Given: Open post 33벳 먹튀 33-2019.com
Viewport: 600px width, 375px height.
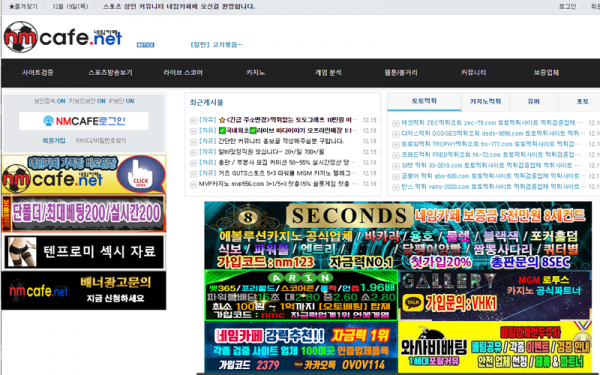Looking at the screenshot, I should (x=492, y=166).
